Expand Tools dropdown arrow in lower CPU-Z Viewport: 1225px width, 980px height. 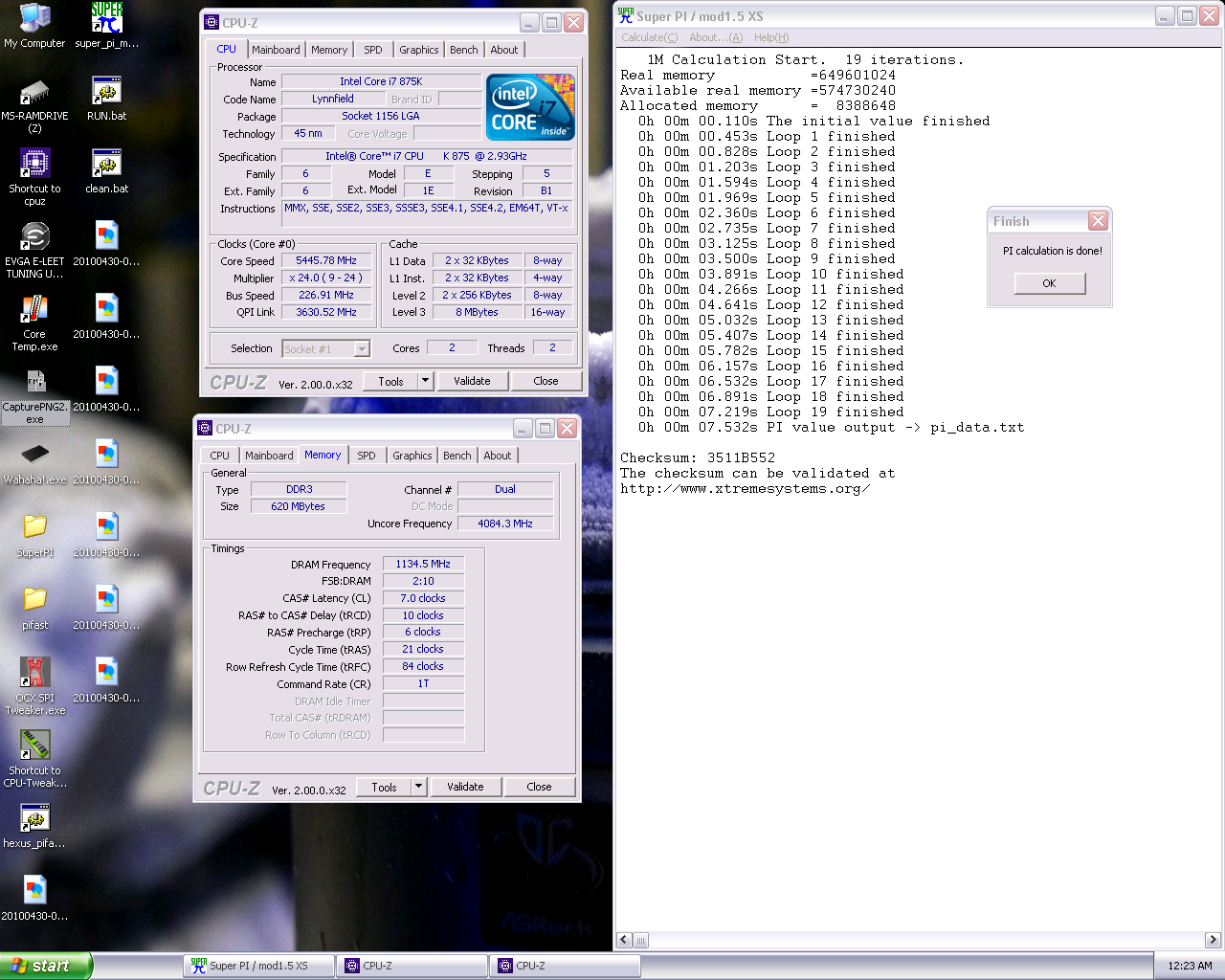[x=419, y=787]
